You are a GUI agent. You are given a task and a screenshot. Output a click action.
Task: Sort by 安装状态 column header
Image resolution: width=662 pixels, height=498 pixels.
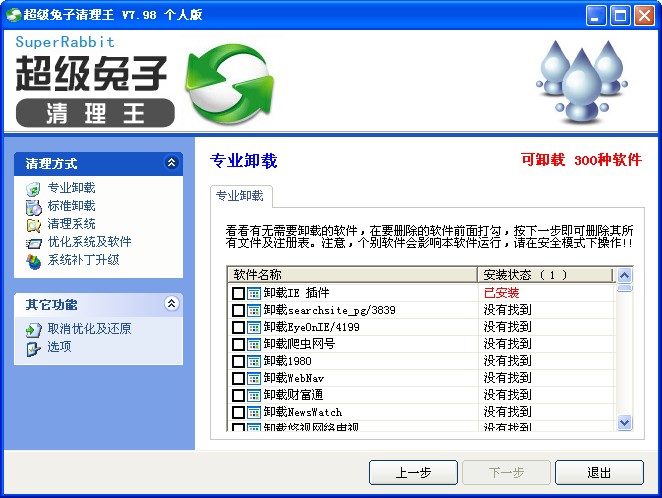point(545,275)
